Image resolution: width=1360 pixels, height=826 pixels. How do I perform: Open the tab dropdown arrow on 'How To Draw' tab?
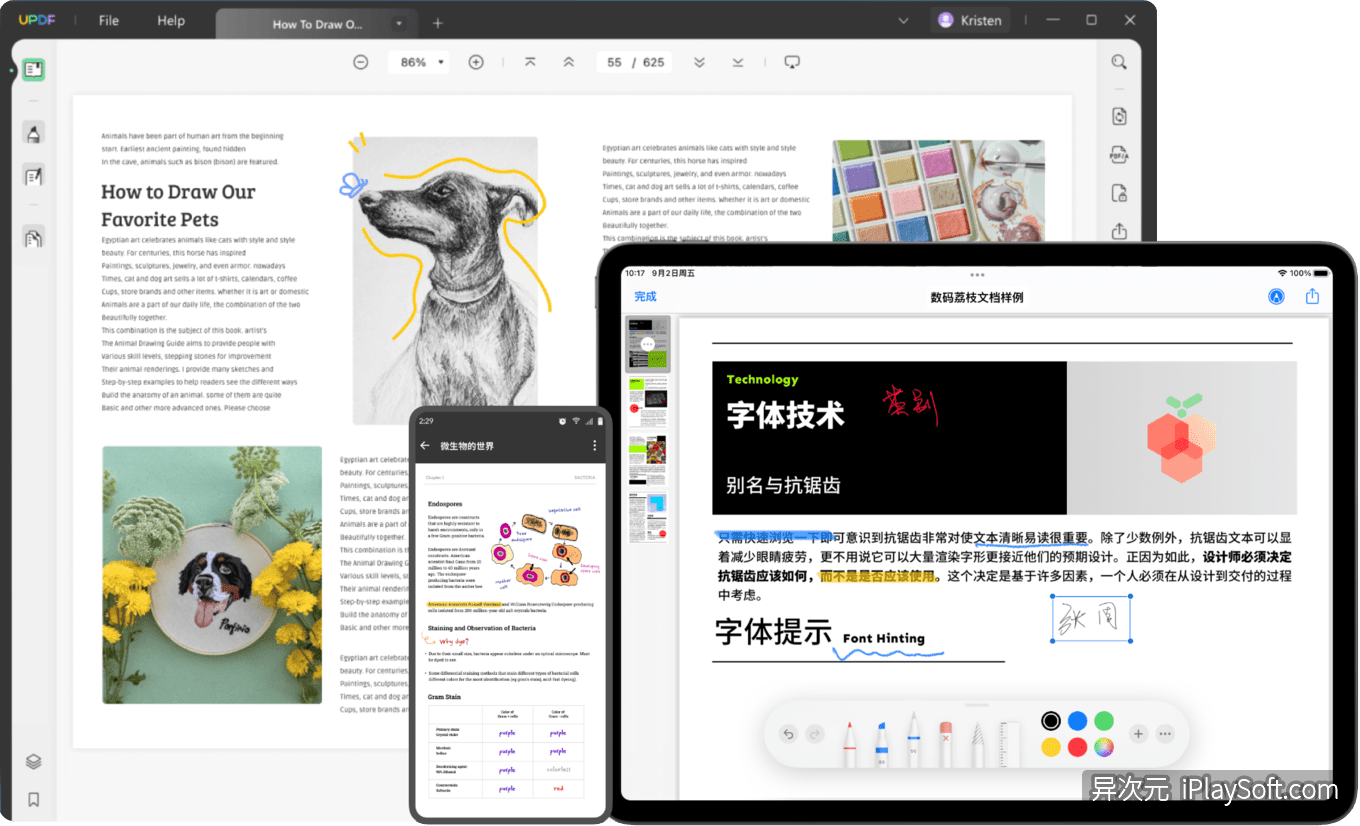pyautogui.click(x=399, y=21)
